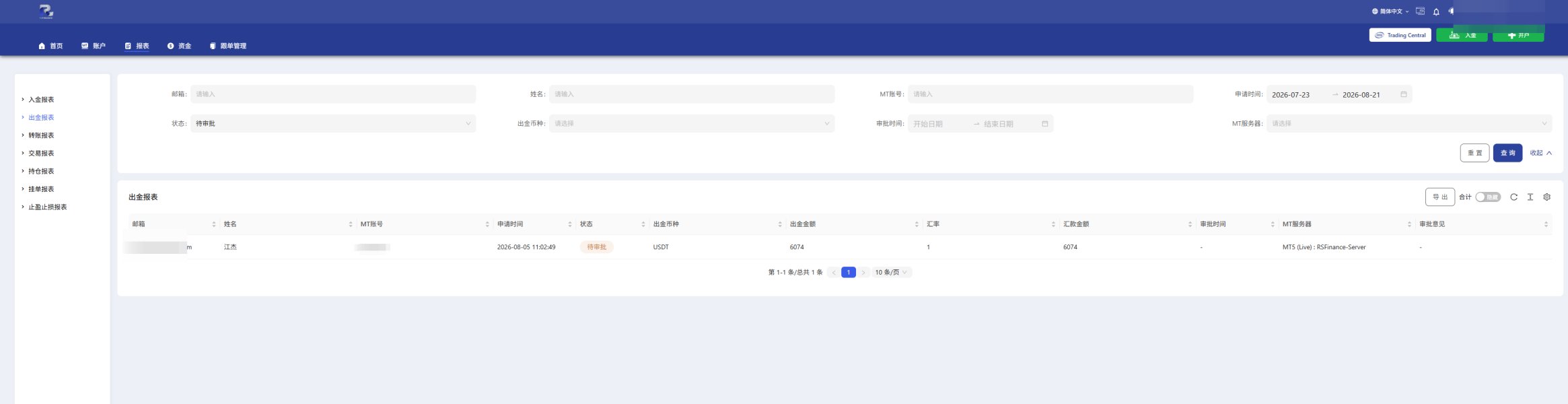The height and width of the screenshot is (404, 1568).
Task: Select page 1 in pagination
Action: (849, 273)
